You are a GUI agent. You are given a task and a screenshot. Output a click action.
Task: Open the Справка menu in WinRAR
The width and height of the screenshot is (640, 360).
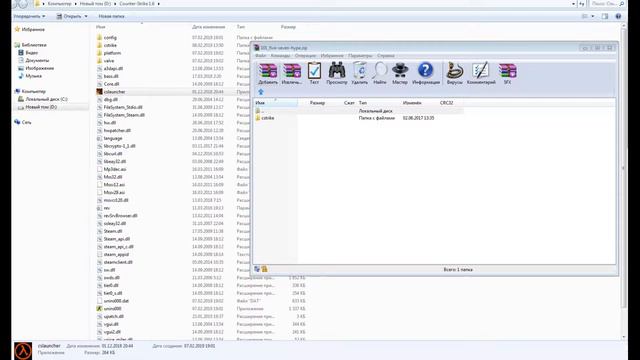386,56
